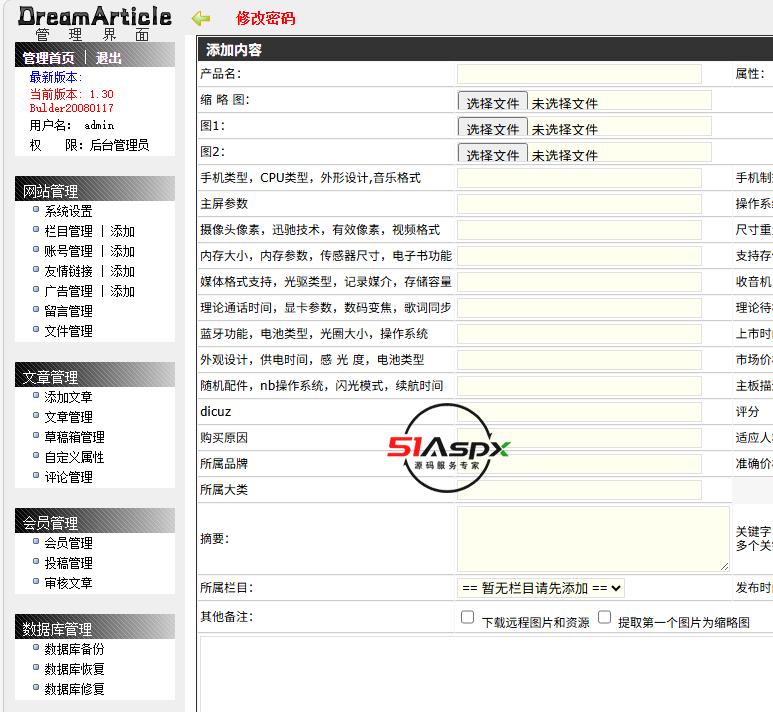Click the bullet icon beside 添加文章
This screenshot has width=773, height=712.
(x=35, y=395)
